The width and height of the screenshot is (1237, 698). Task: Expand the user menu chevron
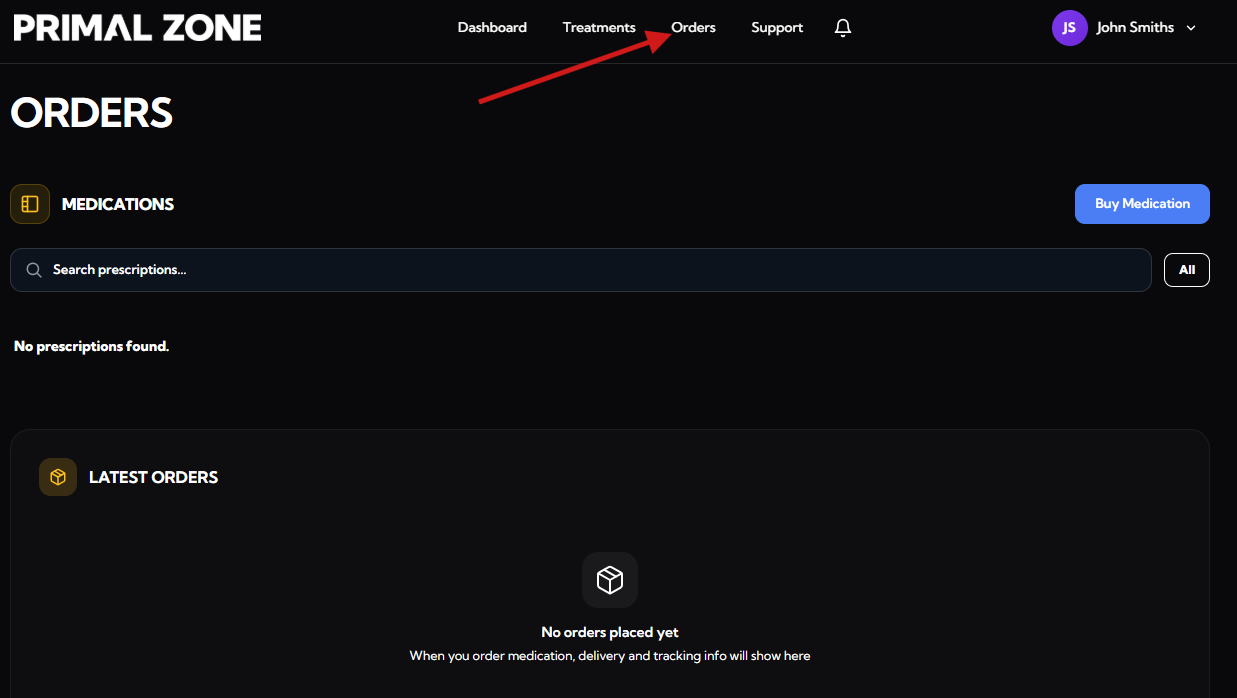click(1191, 28)
